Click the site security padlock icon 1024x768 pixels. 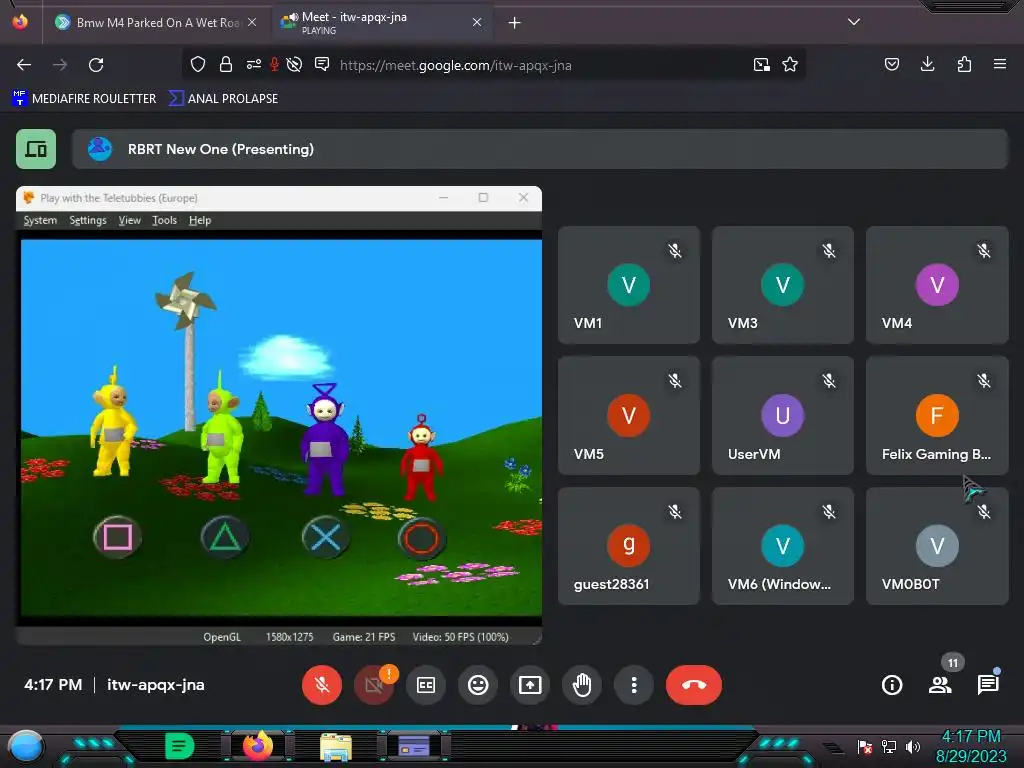(226, 65)
